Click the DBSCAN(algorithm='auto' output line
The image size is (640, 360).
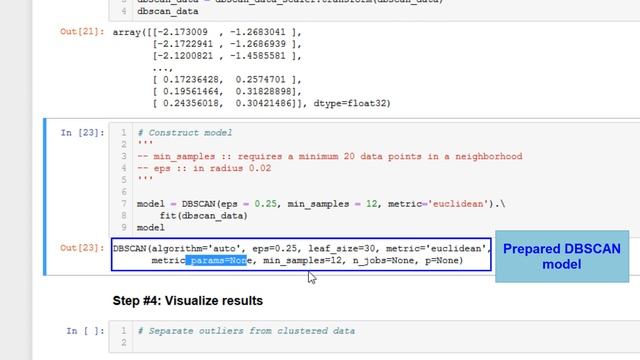[302, 249]
